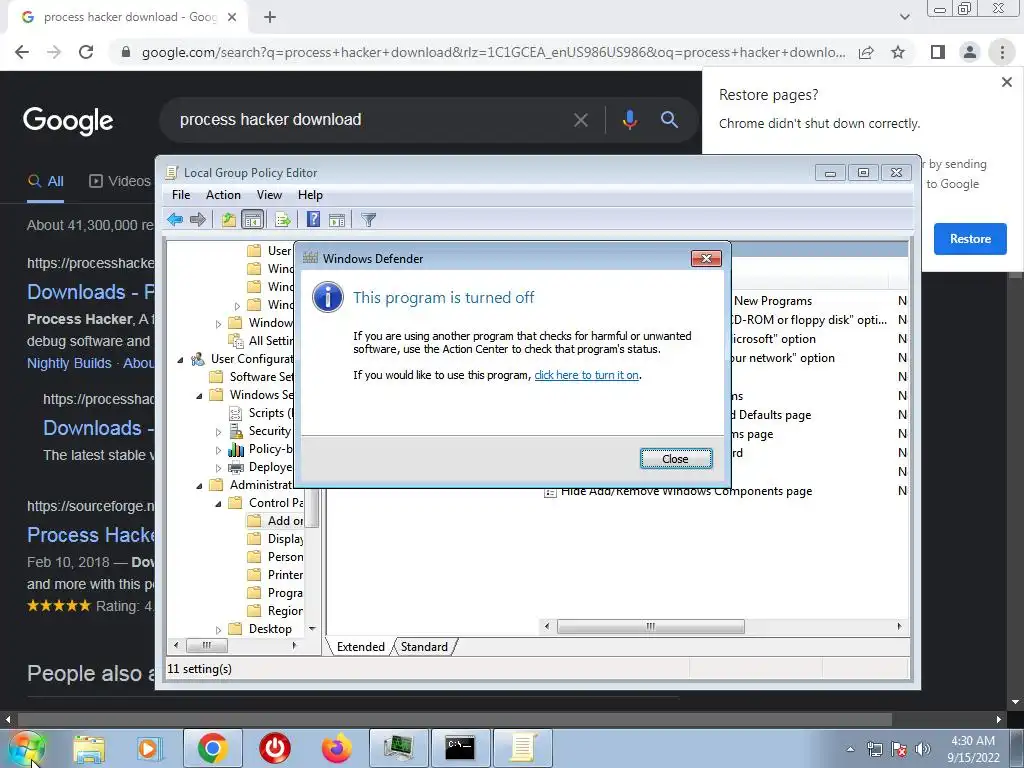Screen dimensions: 1024x768
Task: Expand the Desktop tree node
Action: click(218, 630)
